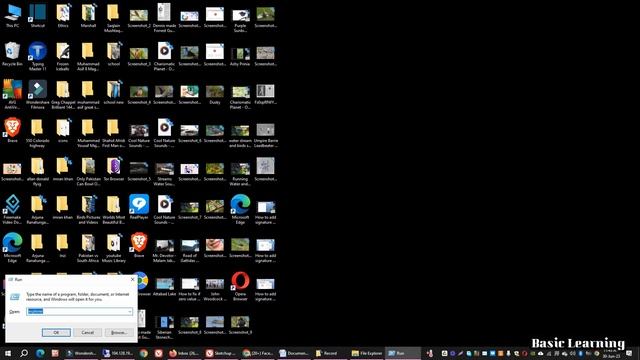640x360 pixels.
Task: Switch to Document taskbar button
Action: [x=293, y=353]
